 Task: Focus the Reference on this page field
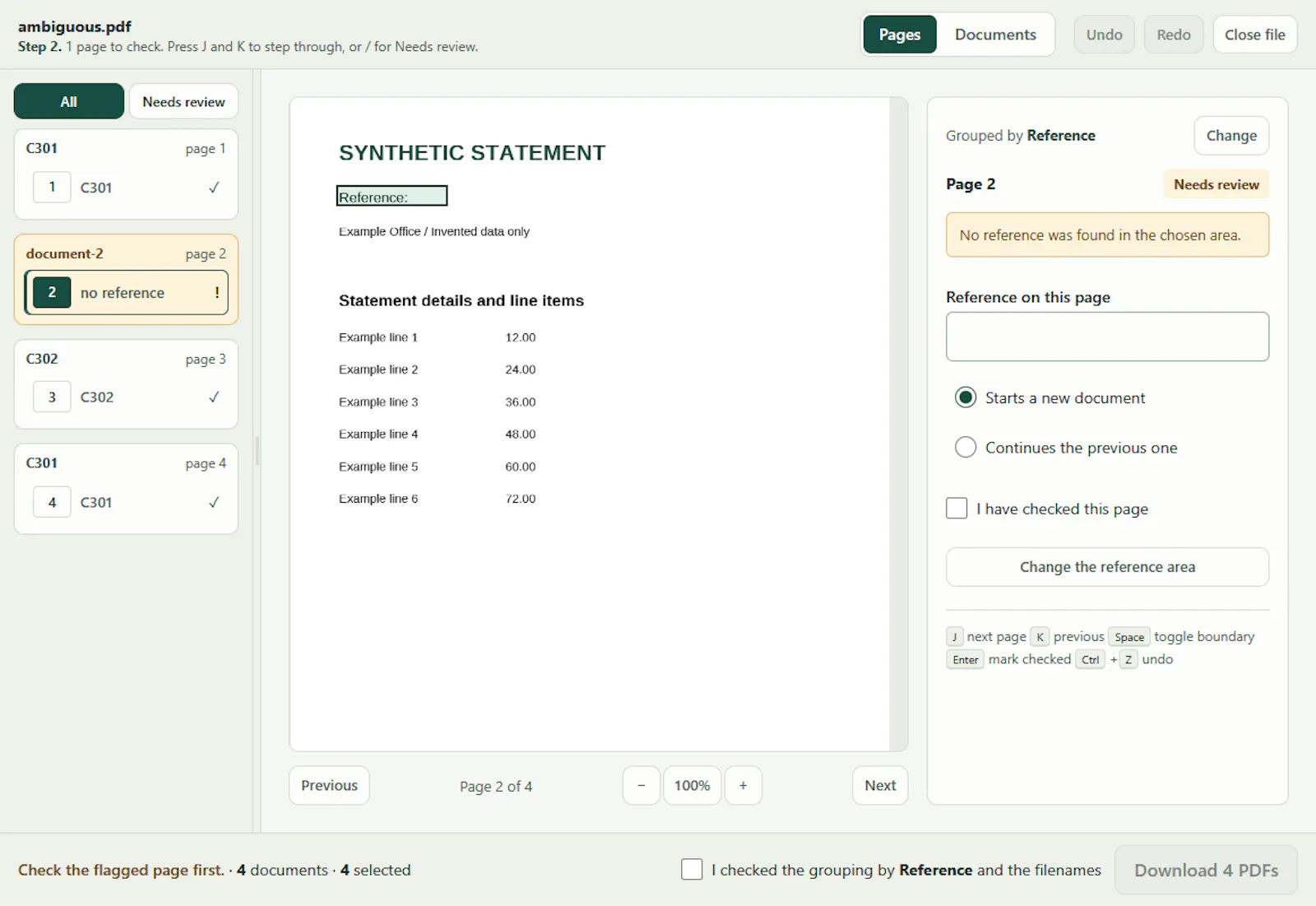tap(1107, 336)
